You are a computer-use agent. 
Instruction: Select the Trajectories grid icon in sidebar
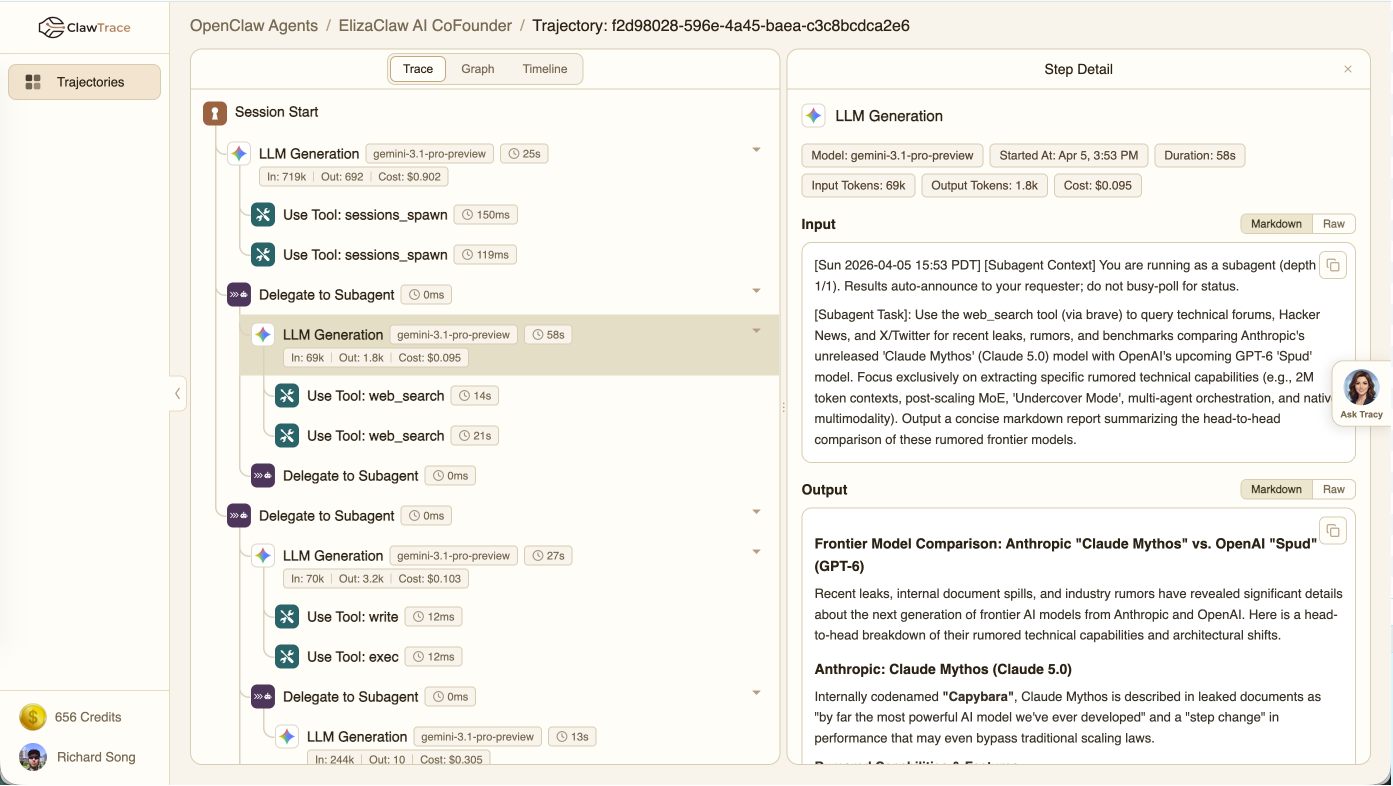point(34,81)
